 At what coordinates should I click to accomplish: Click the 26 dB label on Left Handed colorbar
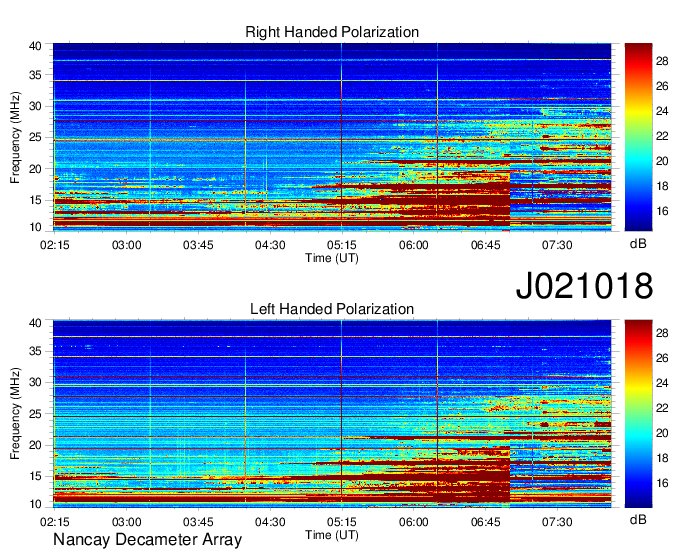[662, 358]
